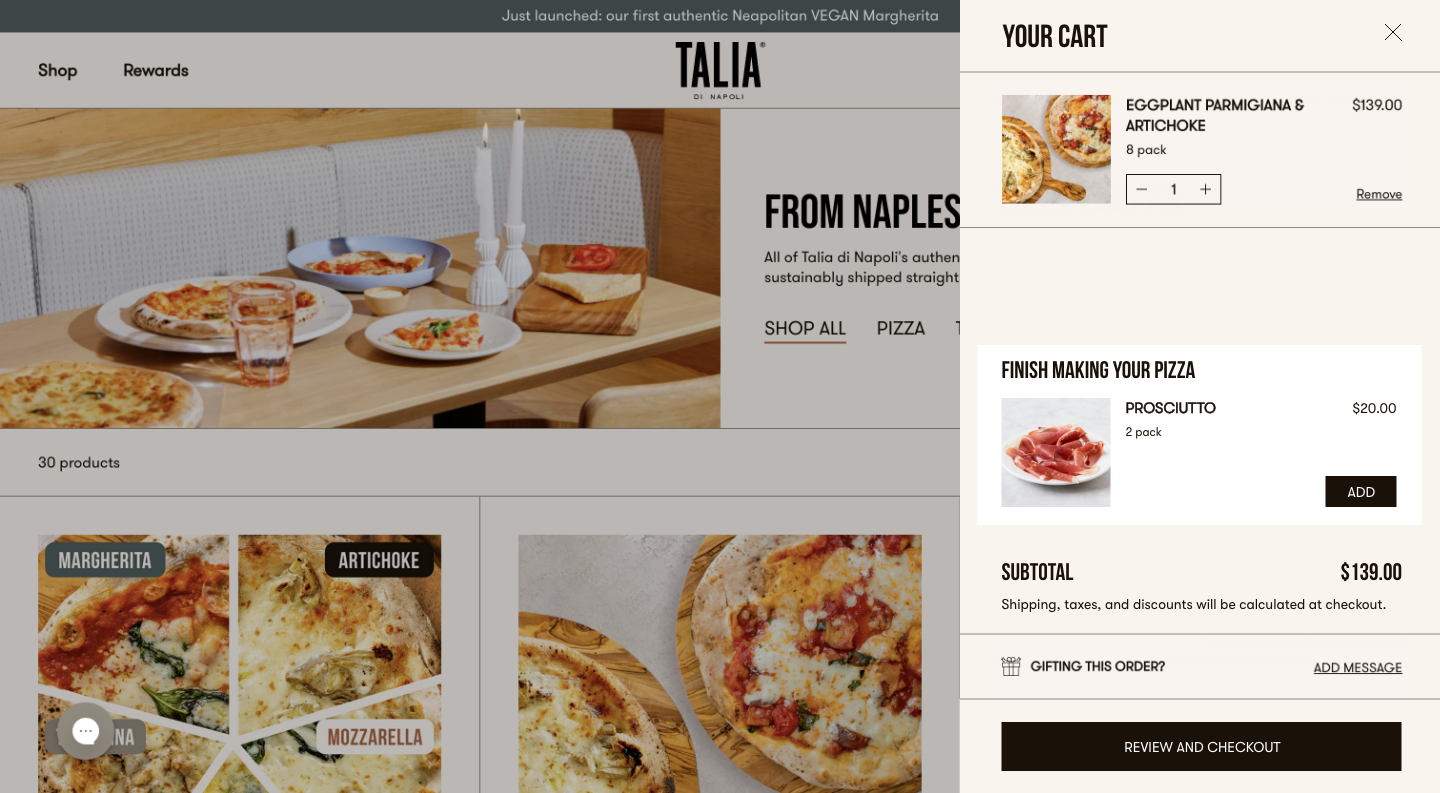Decrease Eggplant Parmigiana quantity with minus icon

[1142, 189]
